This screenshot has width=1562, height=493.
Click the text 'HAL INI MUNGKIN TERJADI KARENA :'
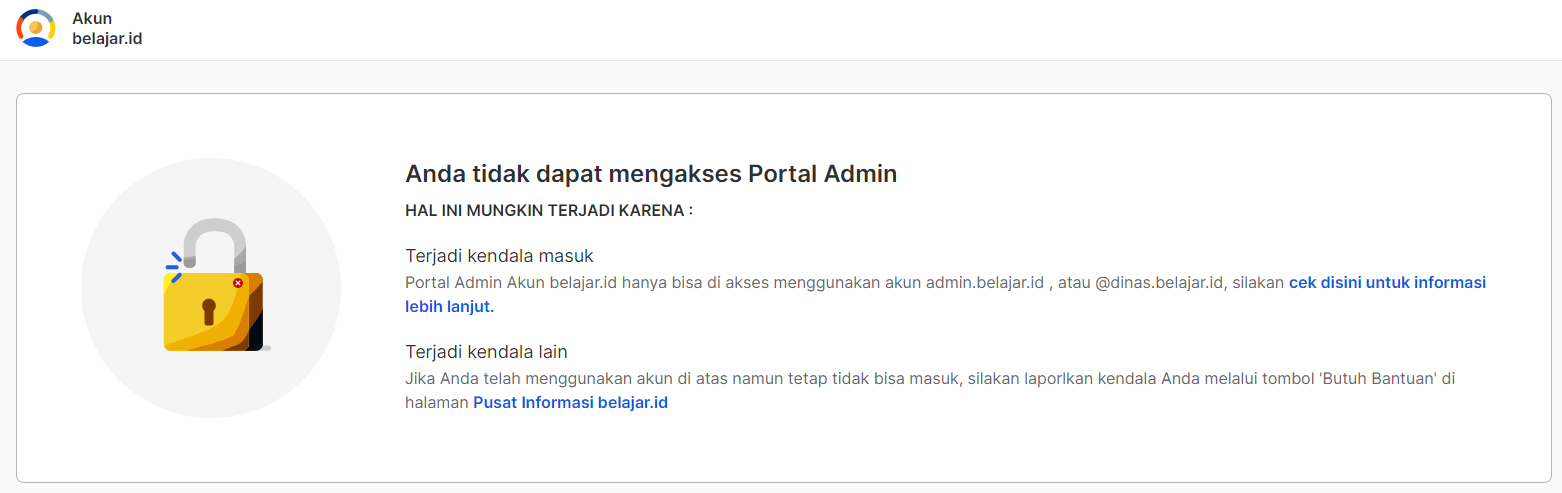(x=549, y=211)
